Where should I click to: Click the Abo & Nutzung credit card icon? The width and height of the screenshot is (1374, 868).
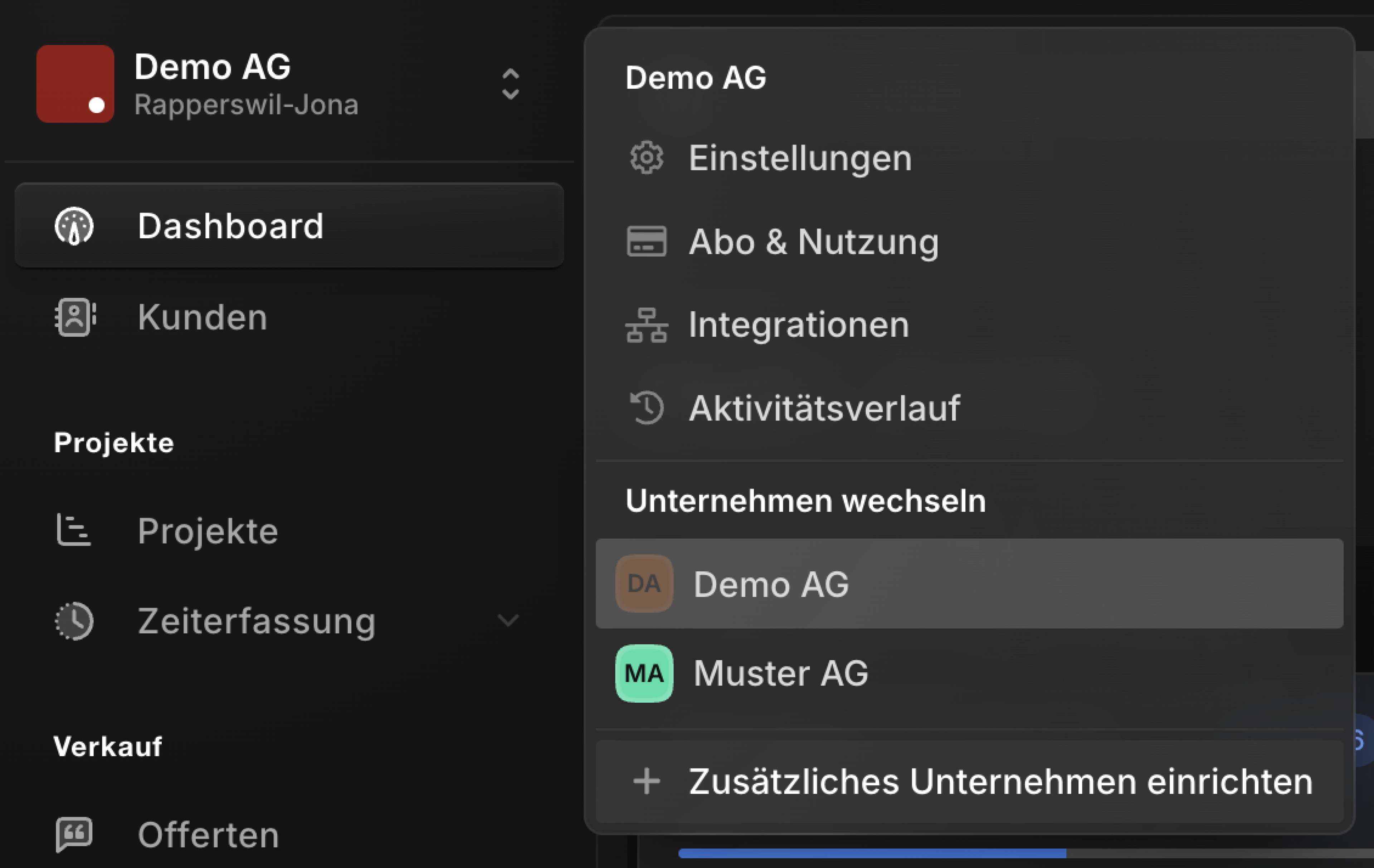647,241
